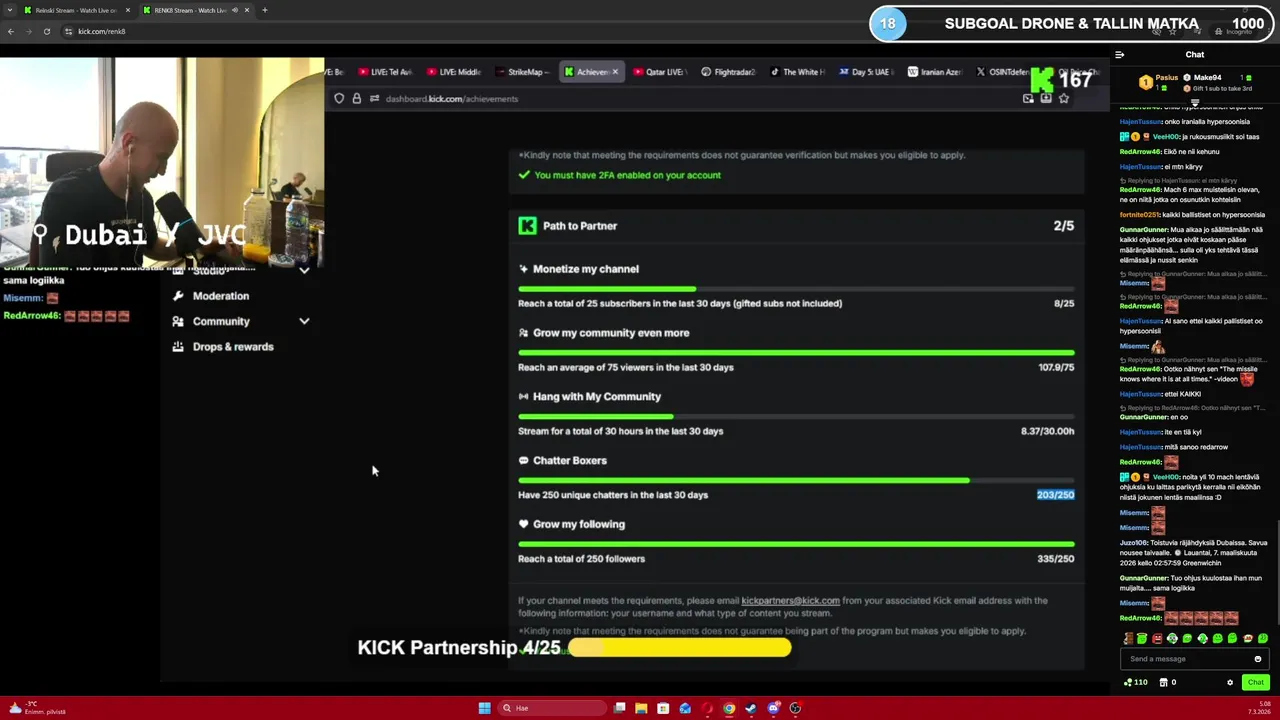Select the angry red emote in quick emotes
The height and width of the screenshot is (720, 1280).
(x=1157, y=638)
